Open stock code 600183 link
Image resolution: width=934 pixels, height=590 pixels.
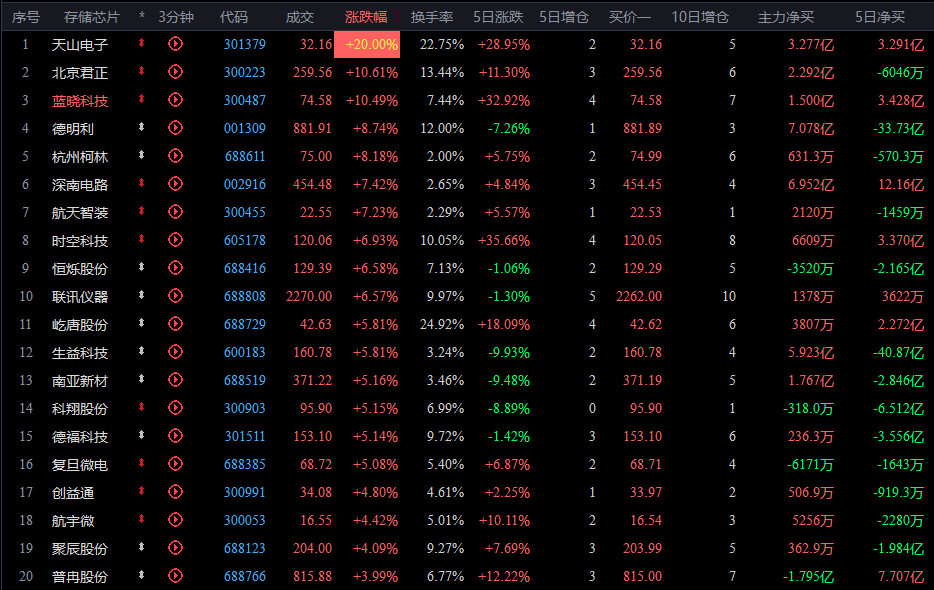coord(245,353)
